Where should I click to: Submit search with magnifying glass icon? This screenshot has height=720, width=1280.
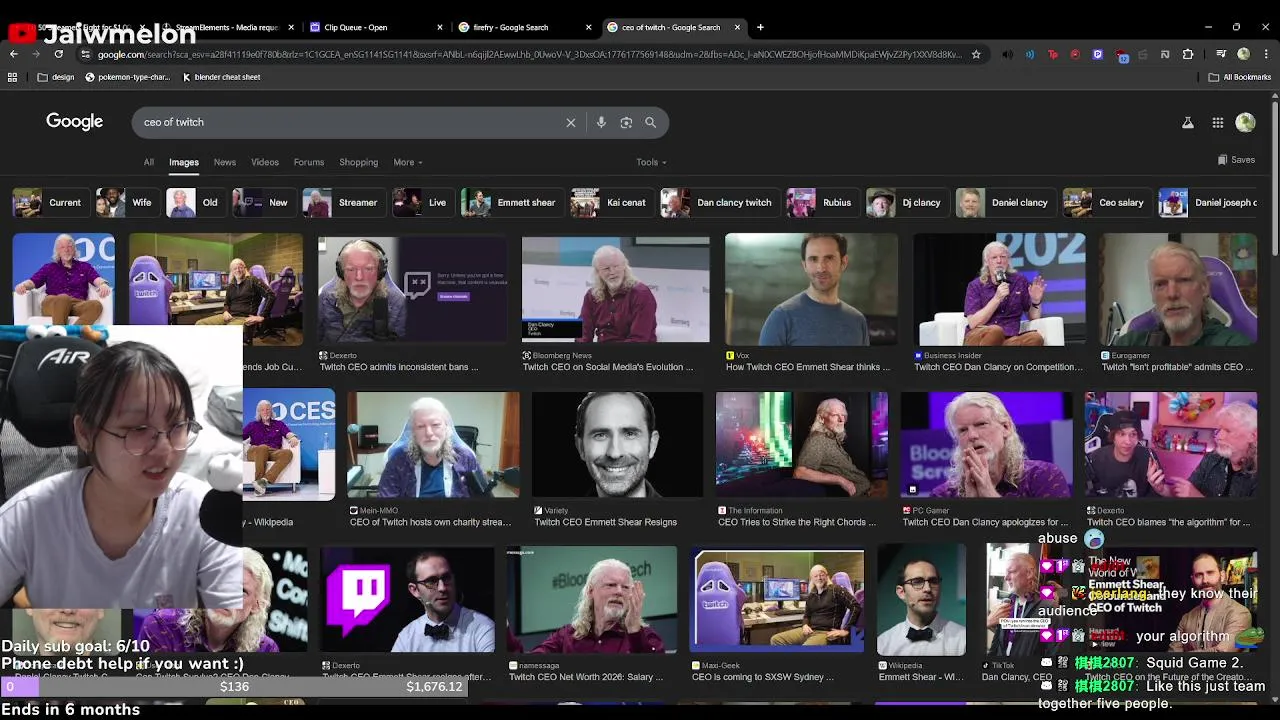click(x=651, y=122)
